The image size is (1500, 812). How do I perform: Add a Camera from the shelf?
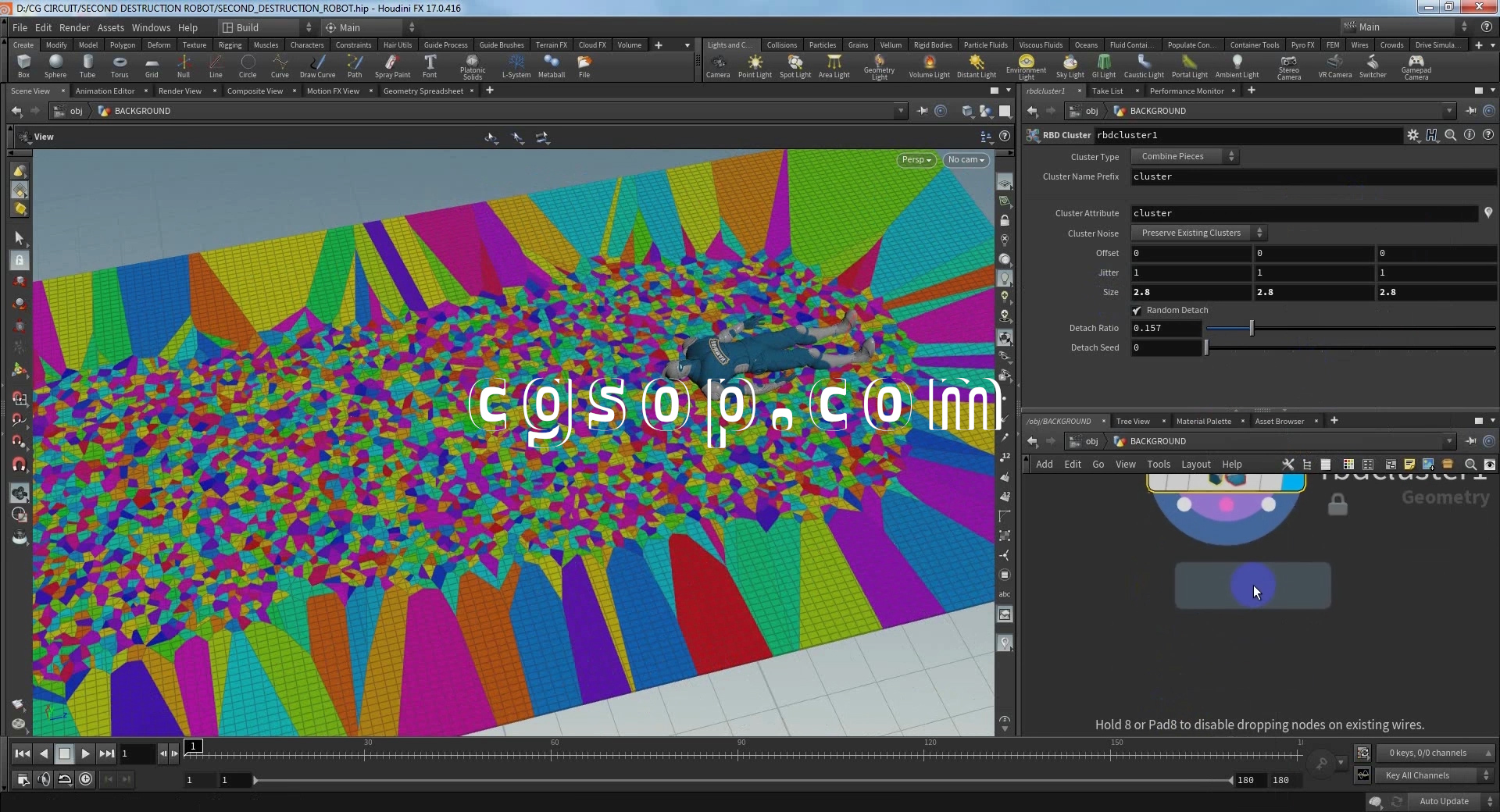coord(717,66)
